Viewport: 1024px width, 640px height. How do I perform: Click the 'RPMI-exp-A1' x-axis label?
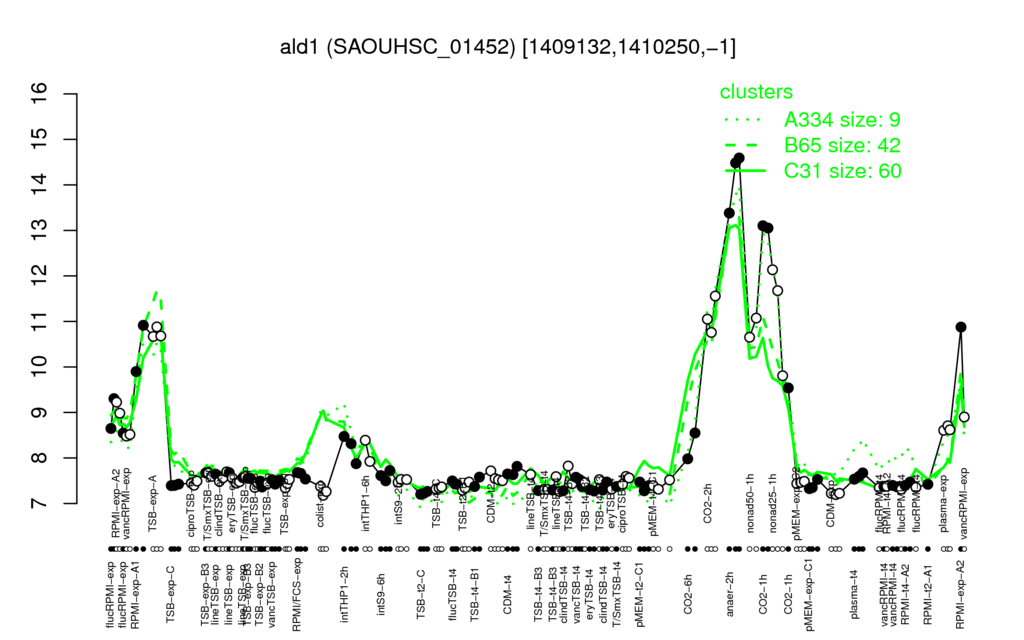click(135, 594)
